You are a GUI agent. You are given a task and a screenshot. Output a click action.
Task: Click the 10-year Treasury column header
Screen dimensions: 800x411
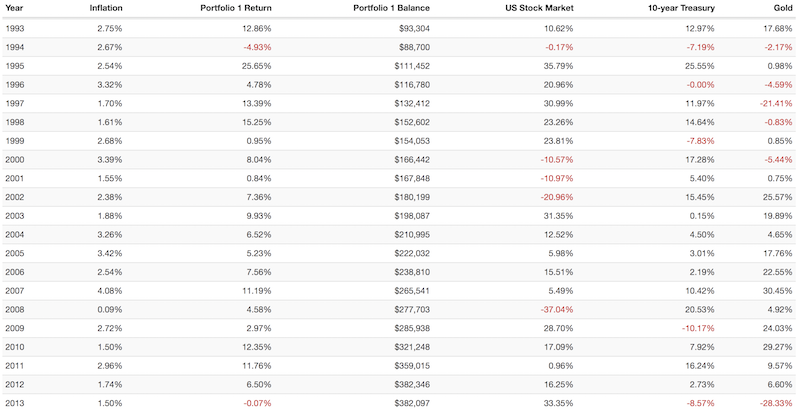click(679, 9)
